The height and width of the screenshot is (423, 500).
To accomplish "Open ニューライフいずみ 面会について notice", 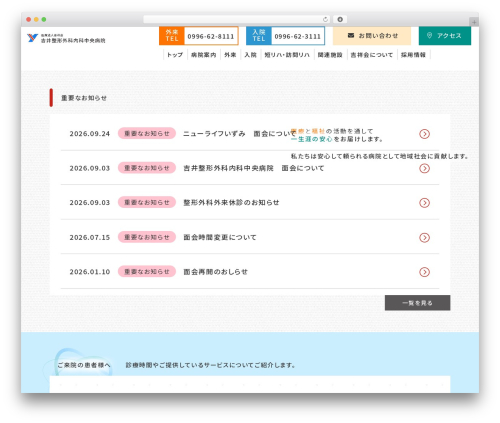I will pos(239,134).
